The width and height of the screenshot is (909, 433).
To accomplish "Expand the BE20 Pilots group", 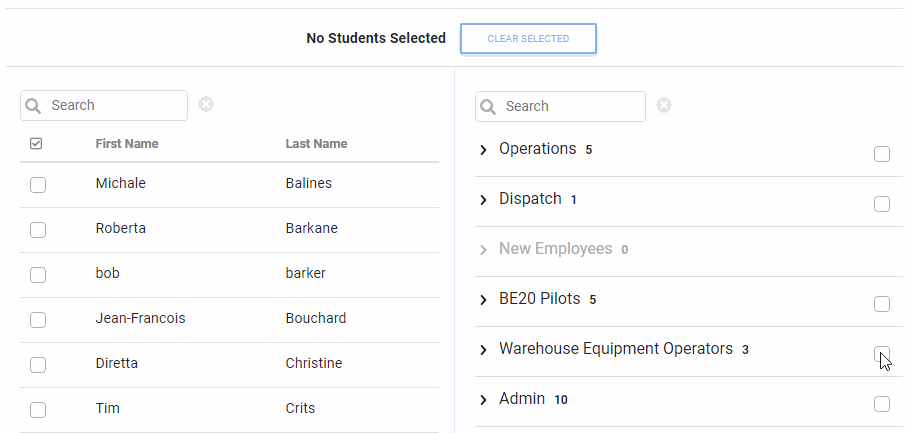I will 484,300.
